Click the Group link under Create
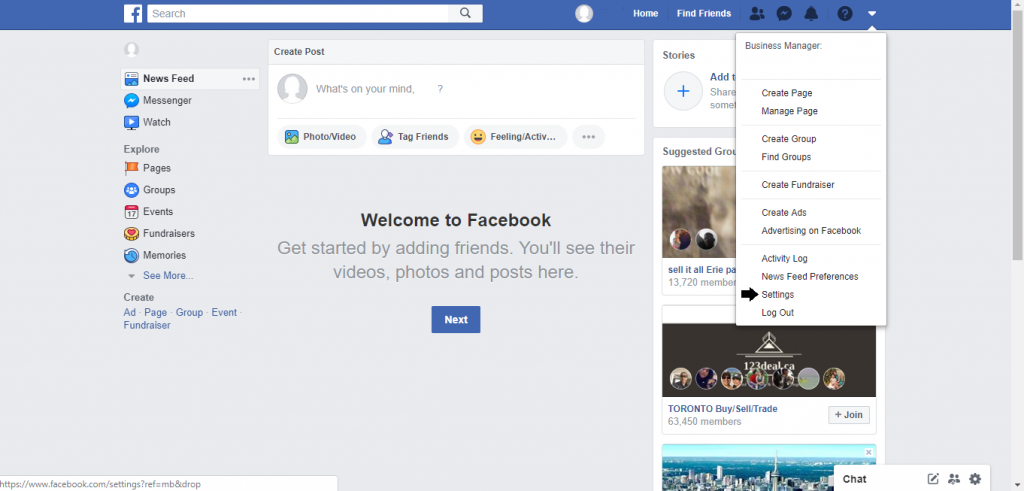This screenshot has height=491, width=1024. click(189, 313)
